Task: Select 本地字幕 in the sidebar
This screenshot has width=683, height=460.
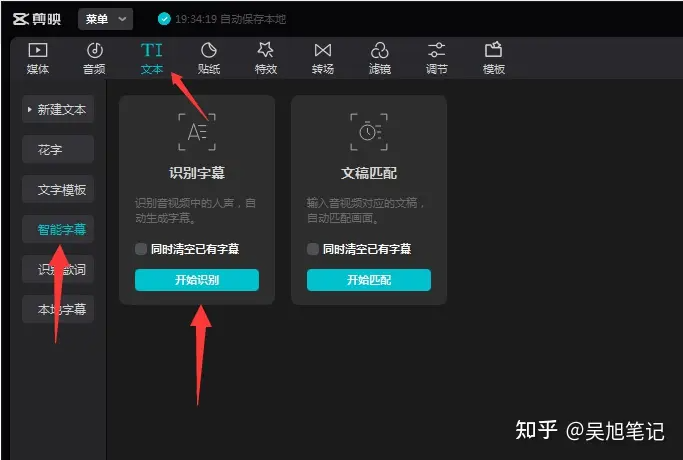Action: pos(58,310)
